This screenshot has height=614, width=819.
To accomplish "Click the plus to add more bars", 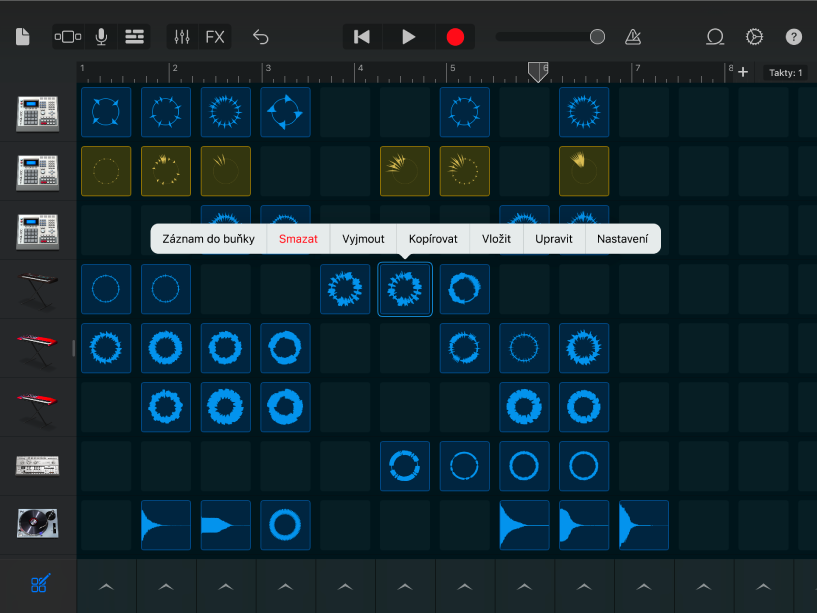I will (x=742, y=72).
